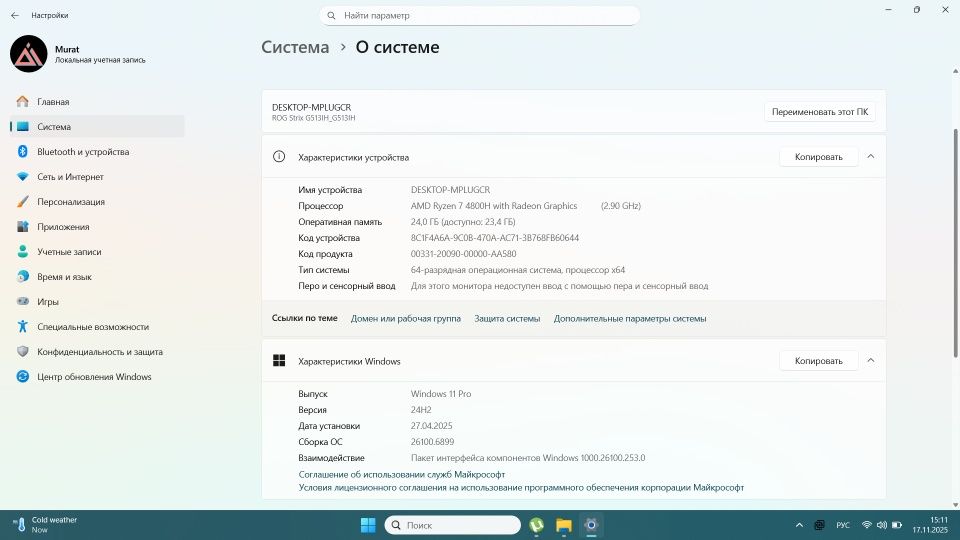Viewport: 960px width, 540px height.
Task: Open the Cold weather widget
Action: coord(45,525)
